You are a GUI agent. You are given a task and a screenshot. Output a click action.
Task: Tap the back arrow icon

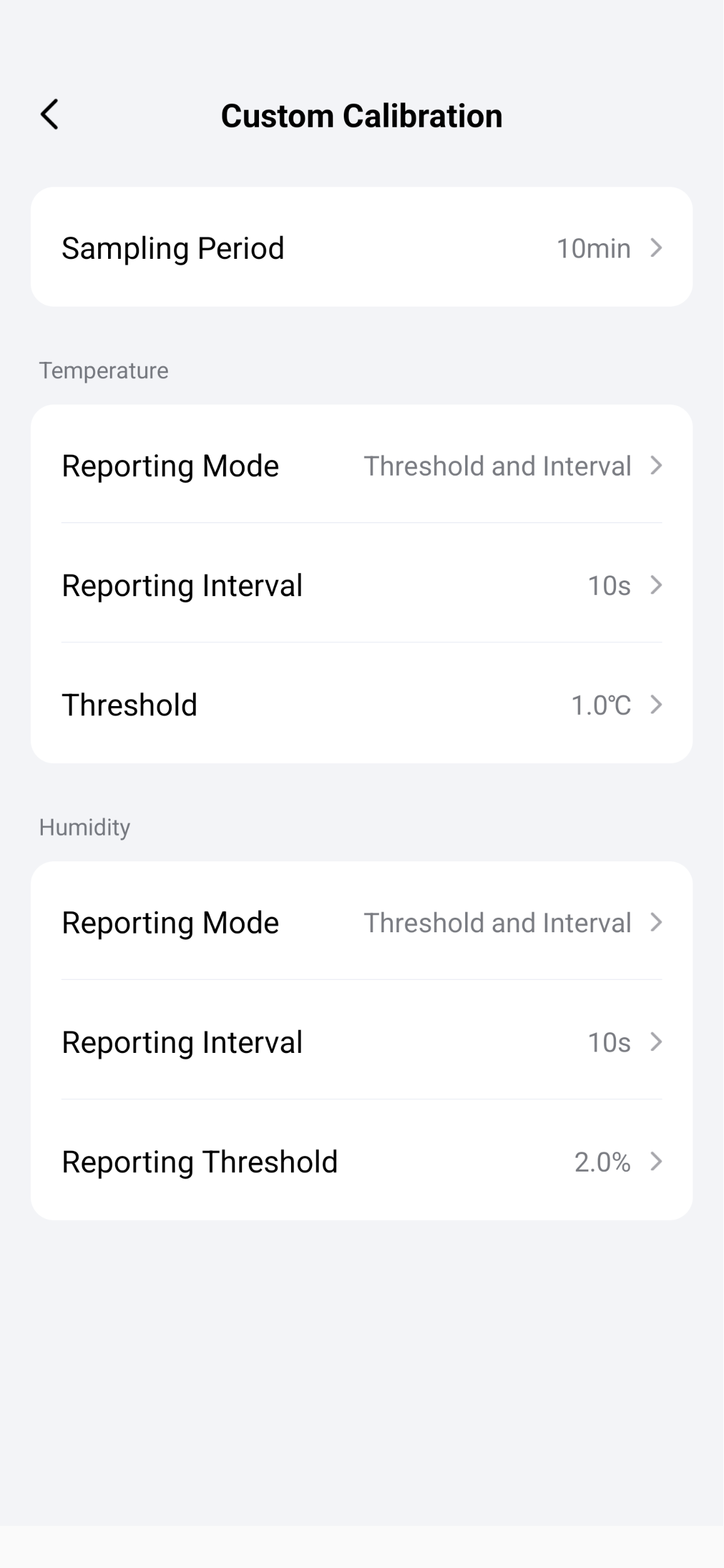point(50,114)
